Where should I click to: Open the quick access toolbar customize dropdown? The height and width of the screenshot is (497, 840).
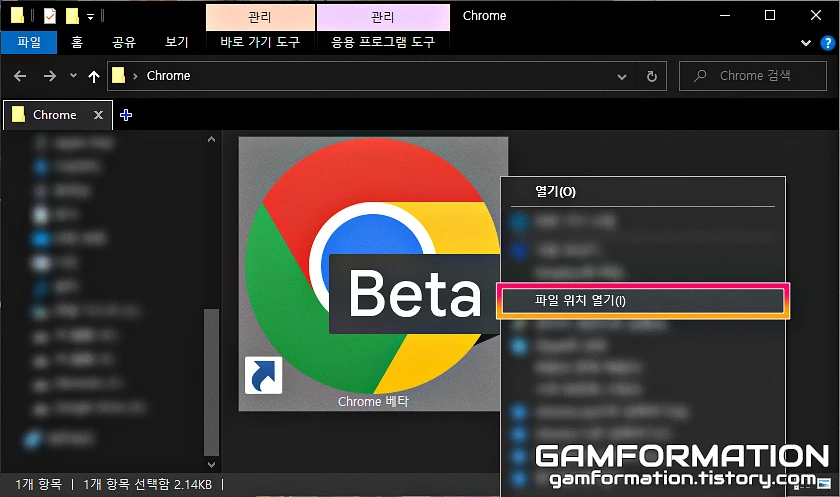(x=91, y=17)
